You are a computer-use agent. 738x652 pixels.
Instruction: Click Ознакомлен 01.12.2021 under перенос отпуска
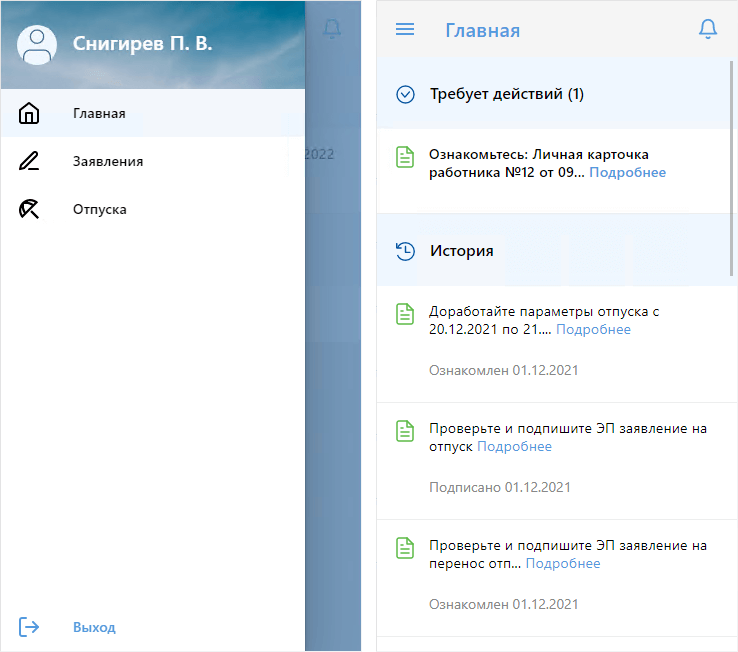point(503,604)
